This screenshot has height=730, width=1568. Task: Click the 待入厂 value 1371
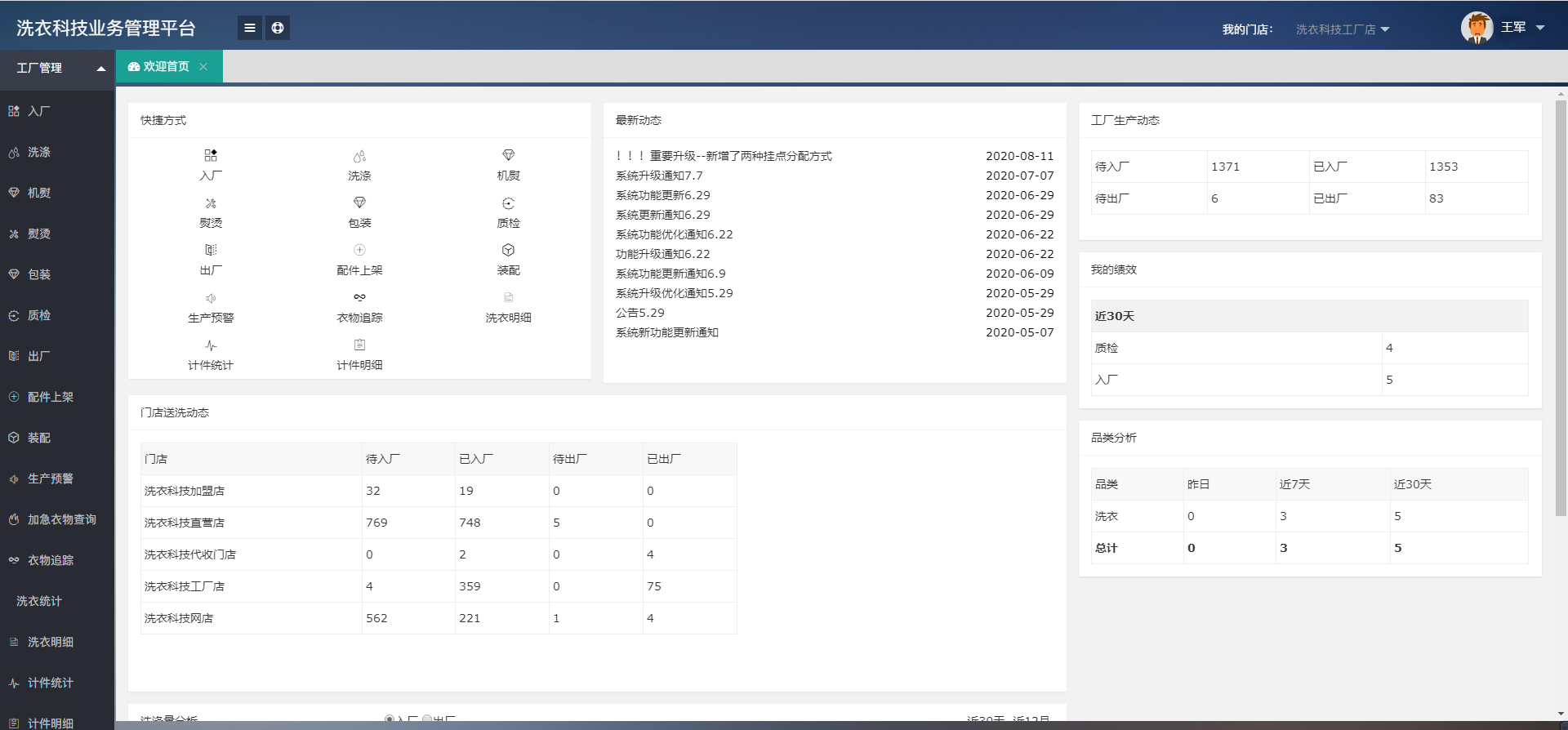click(1225, 167)
